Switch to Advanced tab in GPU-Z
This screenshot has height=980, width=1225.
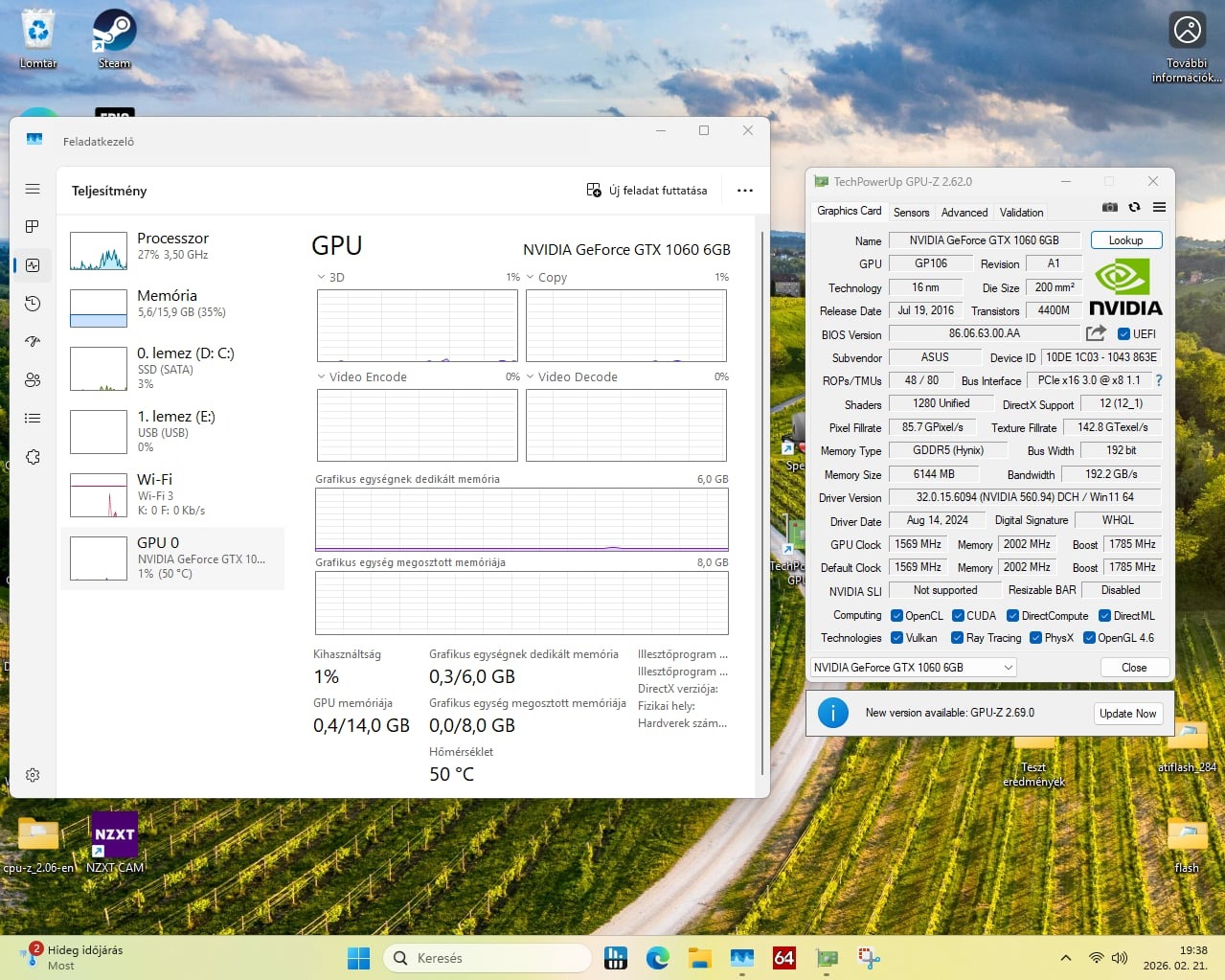964,212
